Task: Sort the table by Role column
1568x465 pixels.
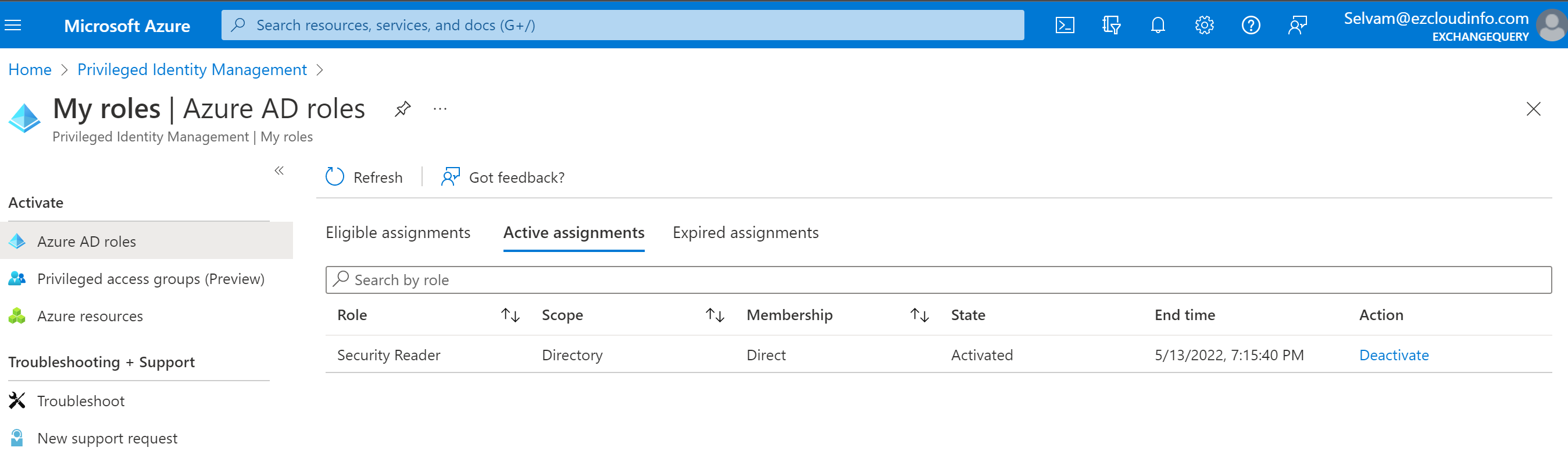Action: [510, 315]
